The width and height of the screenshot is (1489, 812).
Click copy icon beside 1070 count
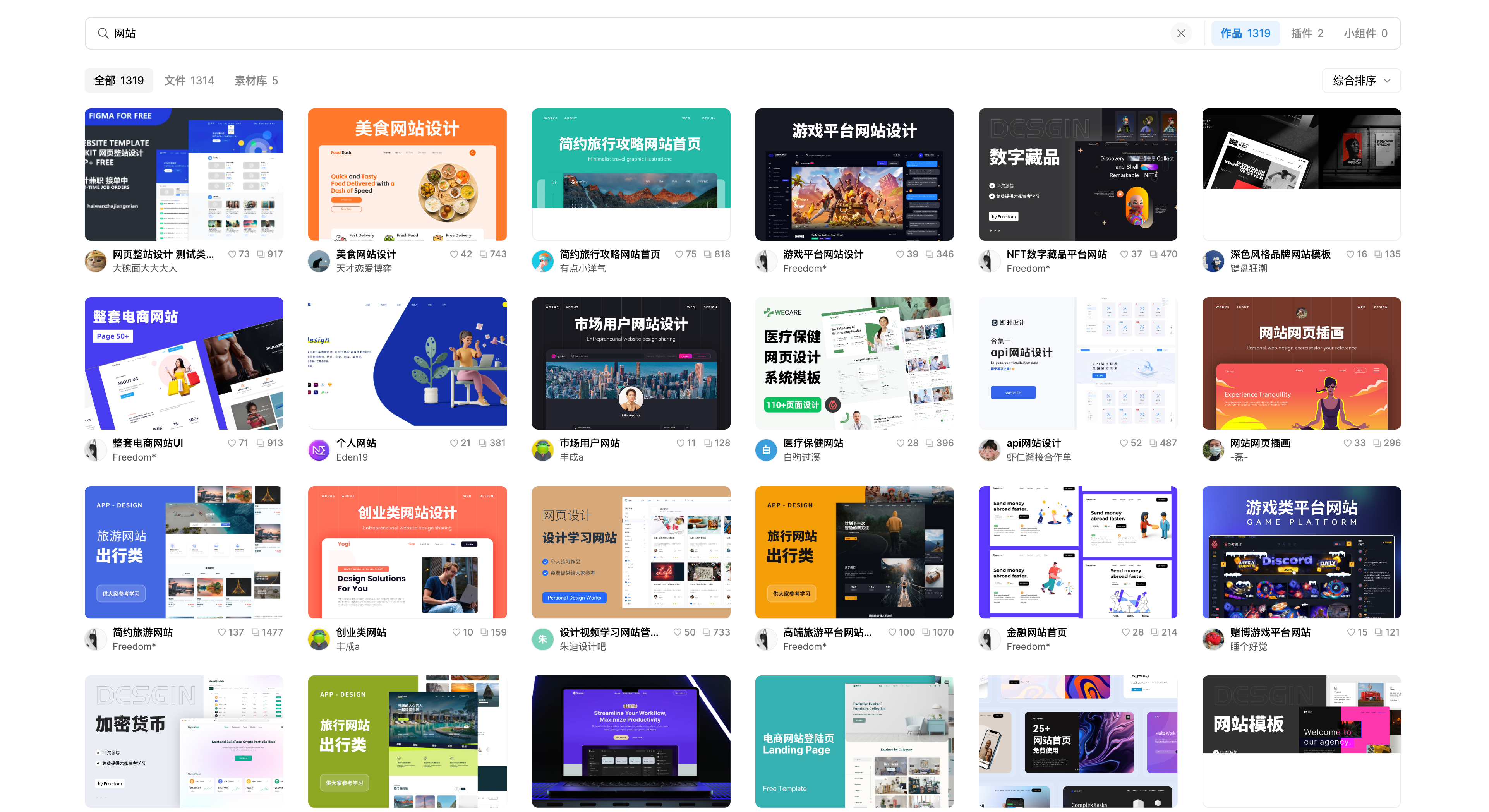926,632
